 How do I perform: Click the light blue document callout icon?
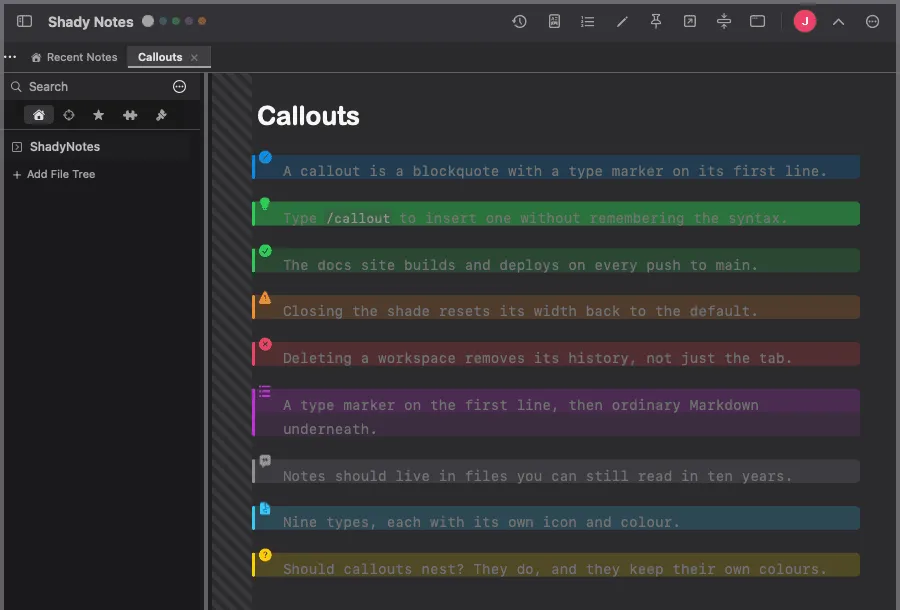265,508
